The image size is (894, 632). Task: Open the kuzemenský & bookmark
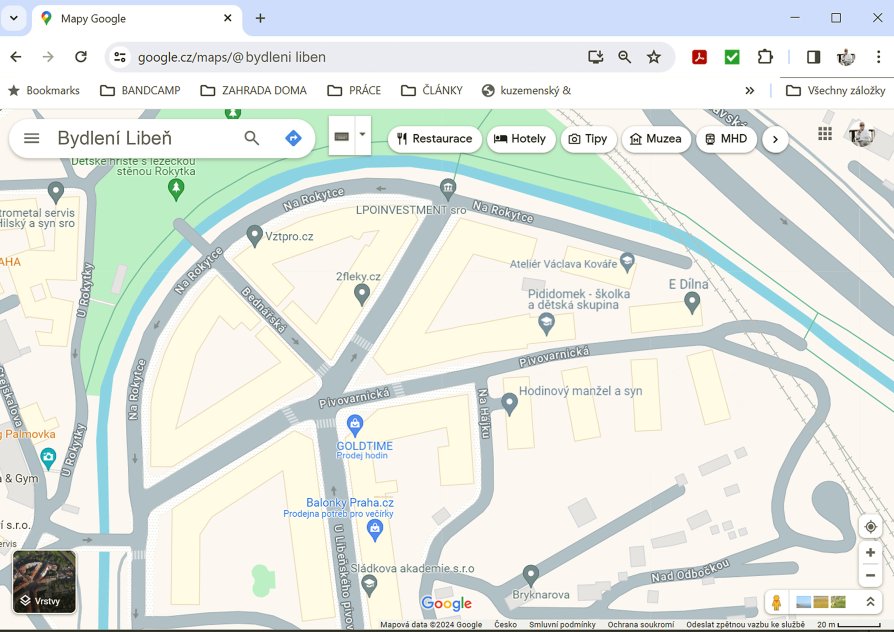point(526,90)
